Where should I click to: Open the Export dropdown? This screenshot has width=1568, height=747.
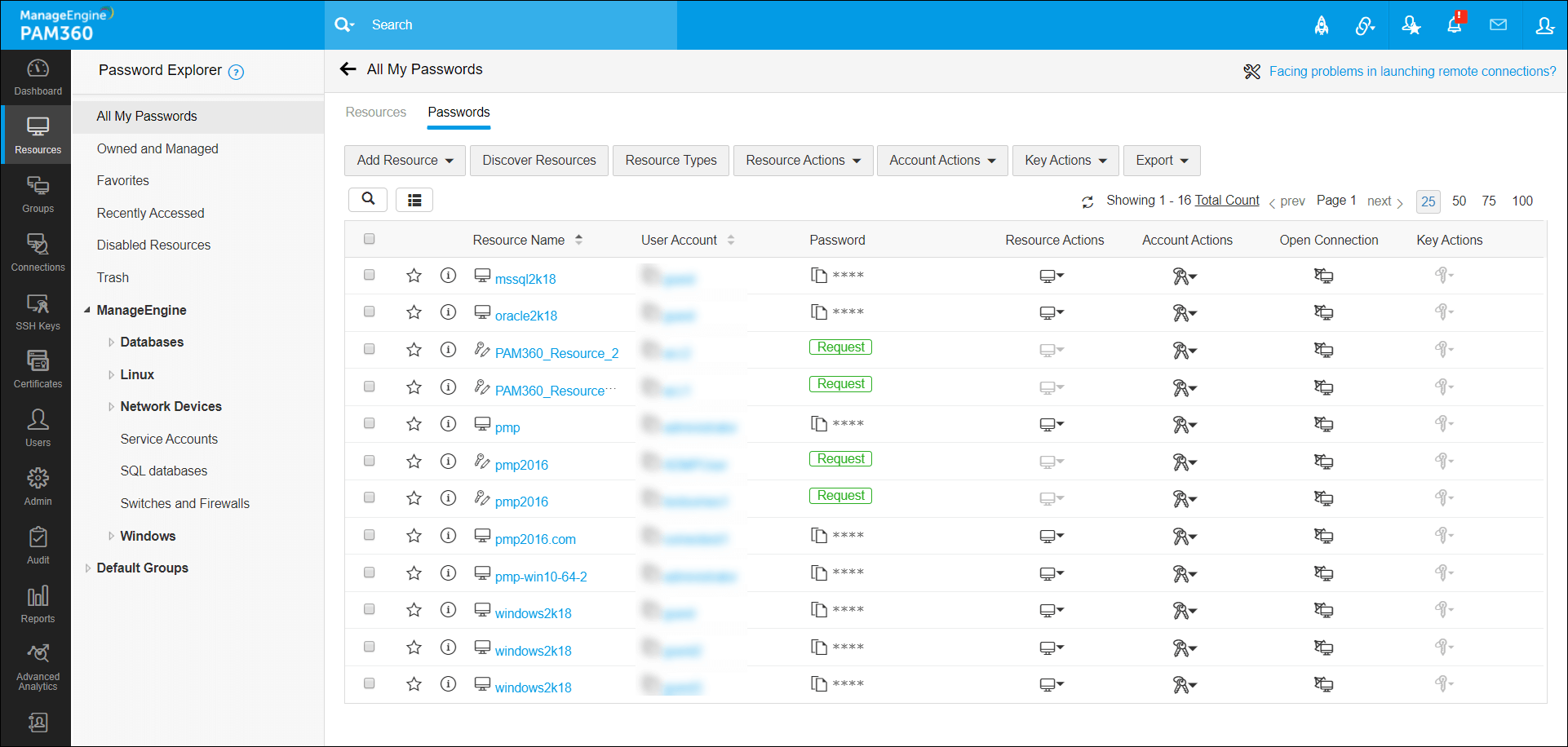(x=1162, y=161)
